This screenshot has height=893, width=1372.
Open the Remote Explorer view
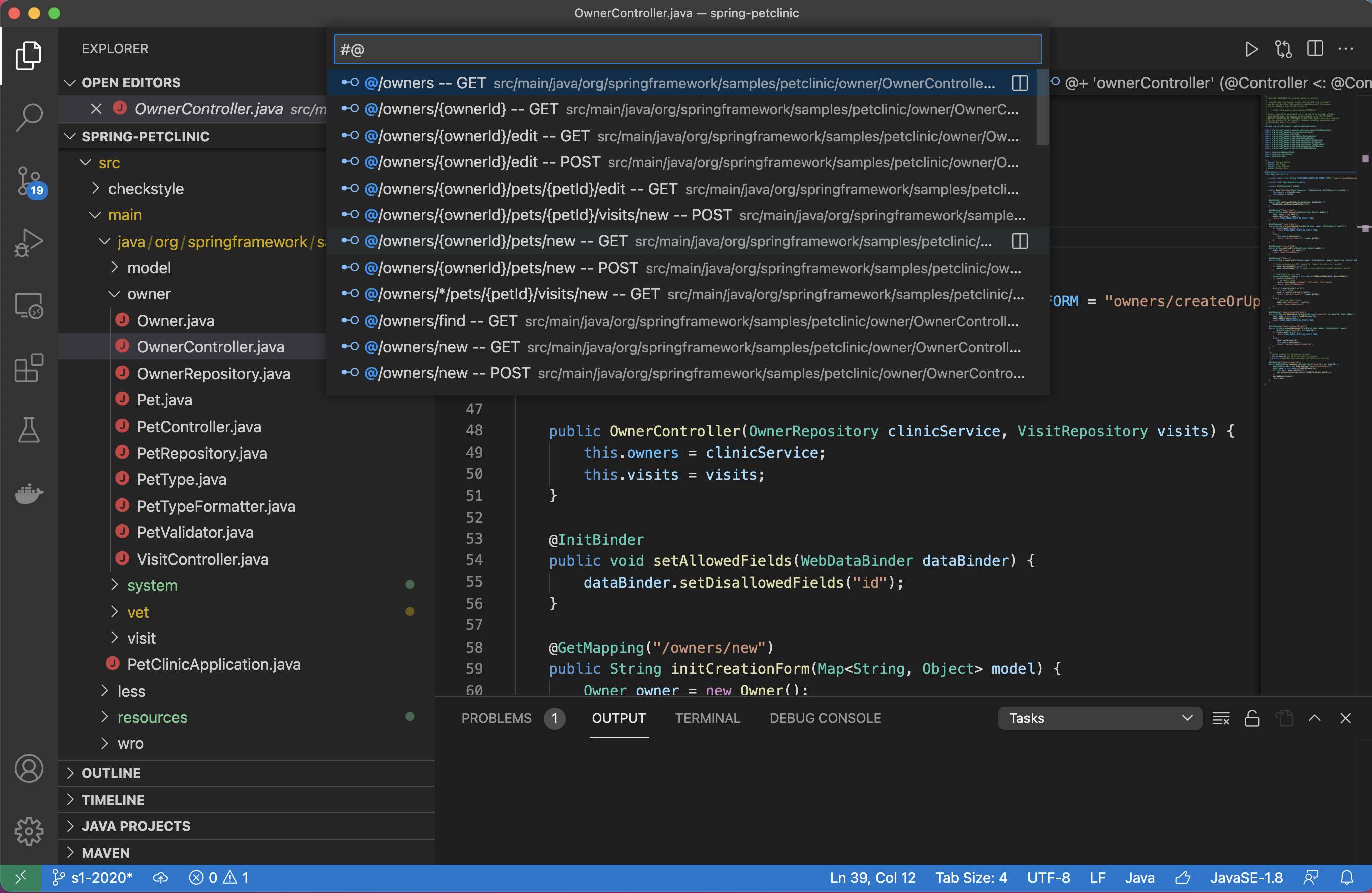click(x=28, y=306)
